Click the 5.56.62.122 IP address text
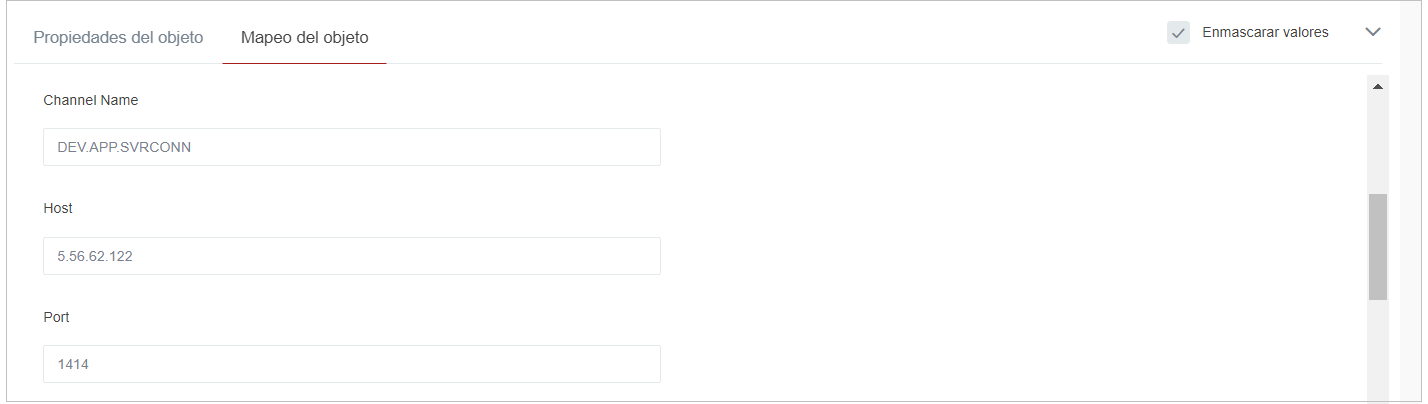This screenshot has width=1428, height=404. 95,256
